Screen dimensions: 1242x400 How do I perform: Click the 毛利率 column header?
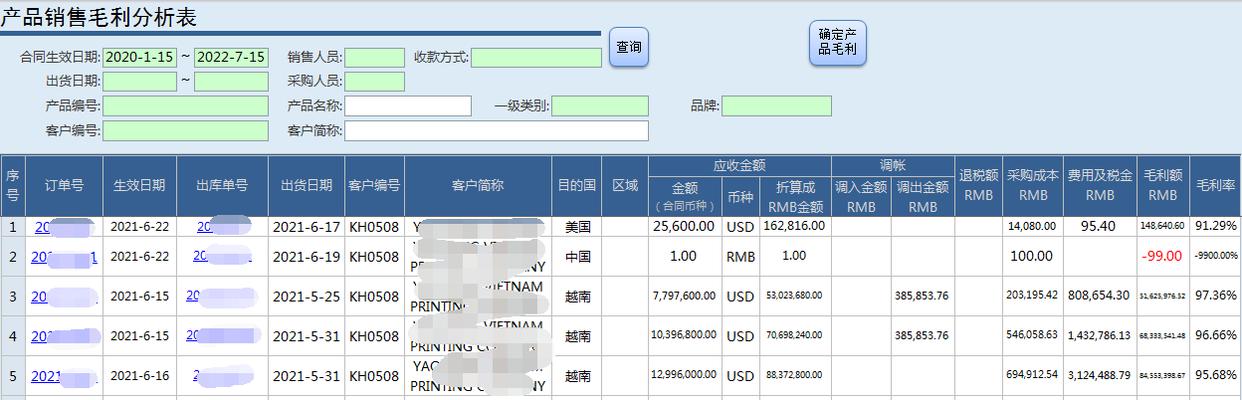tap(1216, 186)
